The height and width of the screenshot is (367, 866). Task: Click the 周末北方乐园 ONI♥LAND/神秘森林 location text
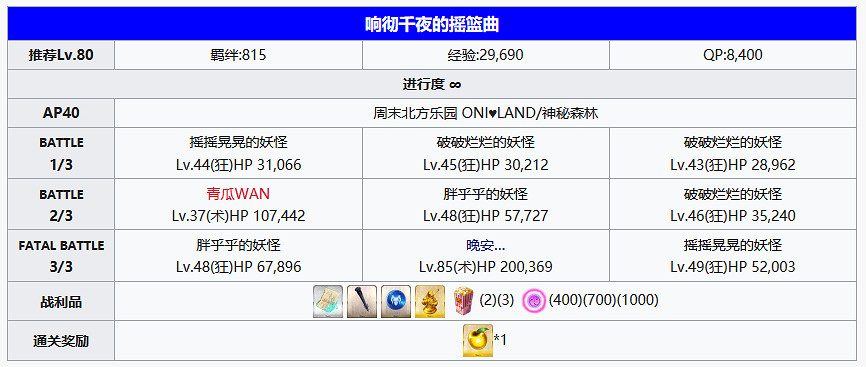pyautogui.click(x=485, y=113)
